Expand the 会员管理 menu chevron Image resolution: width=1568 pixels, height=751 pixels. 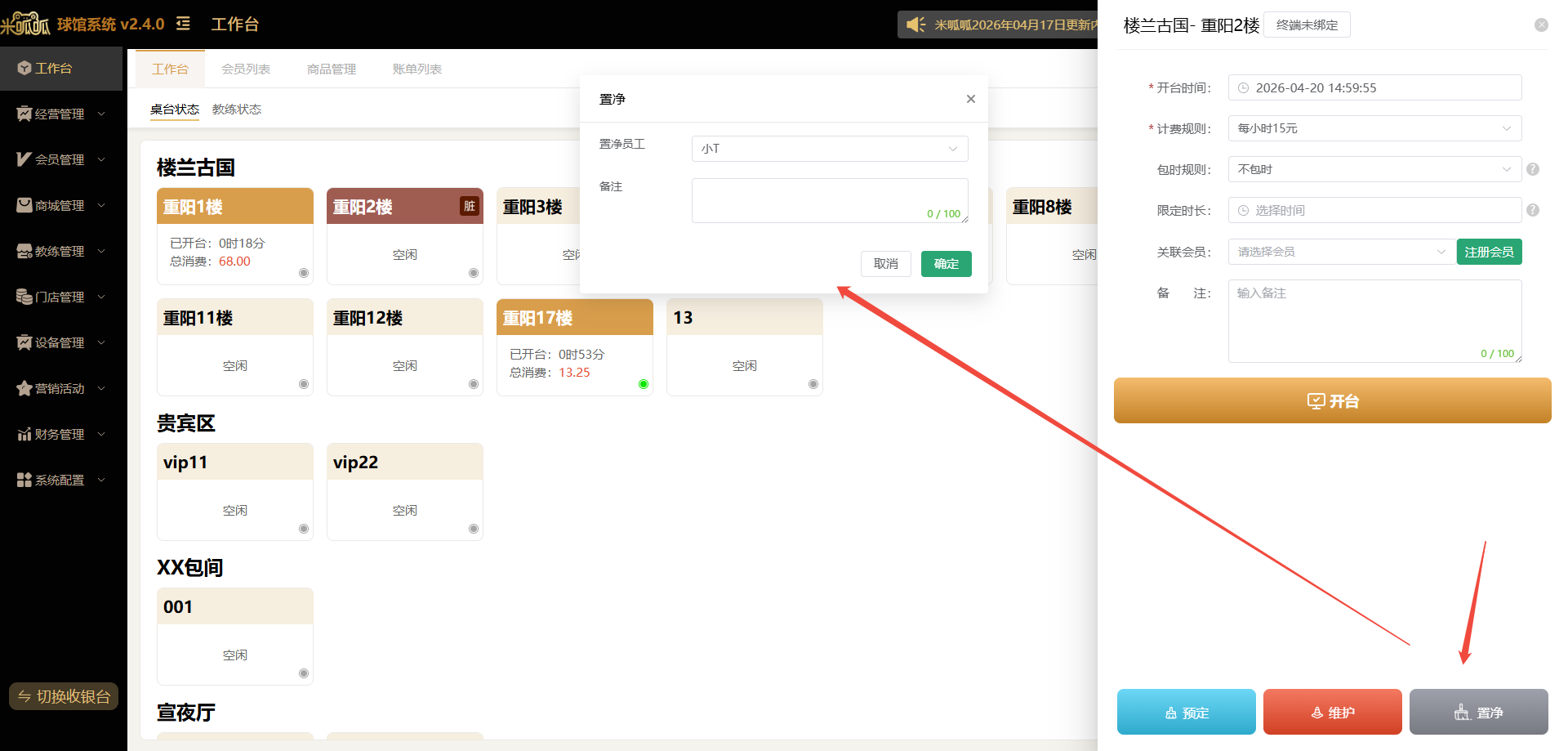101,159
